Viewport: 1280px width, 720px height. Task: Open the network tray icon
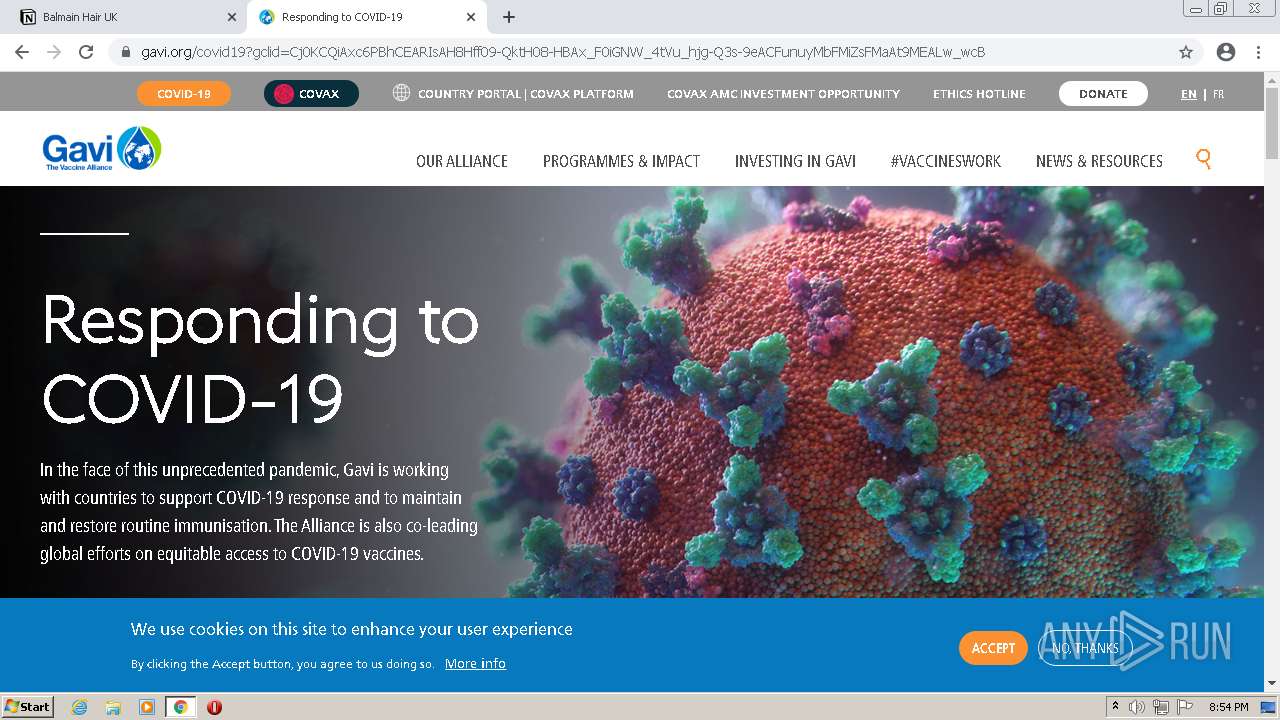point(1161,707)
